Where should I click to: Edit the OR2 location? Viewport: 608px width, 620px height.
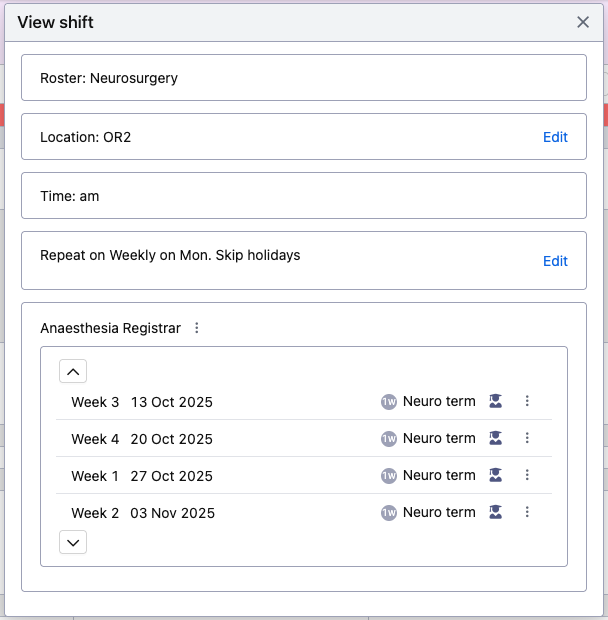point(555,137)
